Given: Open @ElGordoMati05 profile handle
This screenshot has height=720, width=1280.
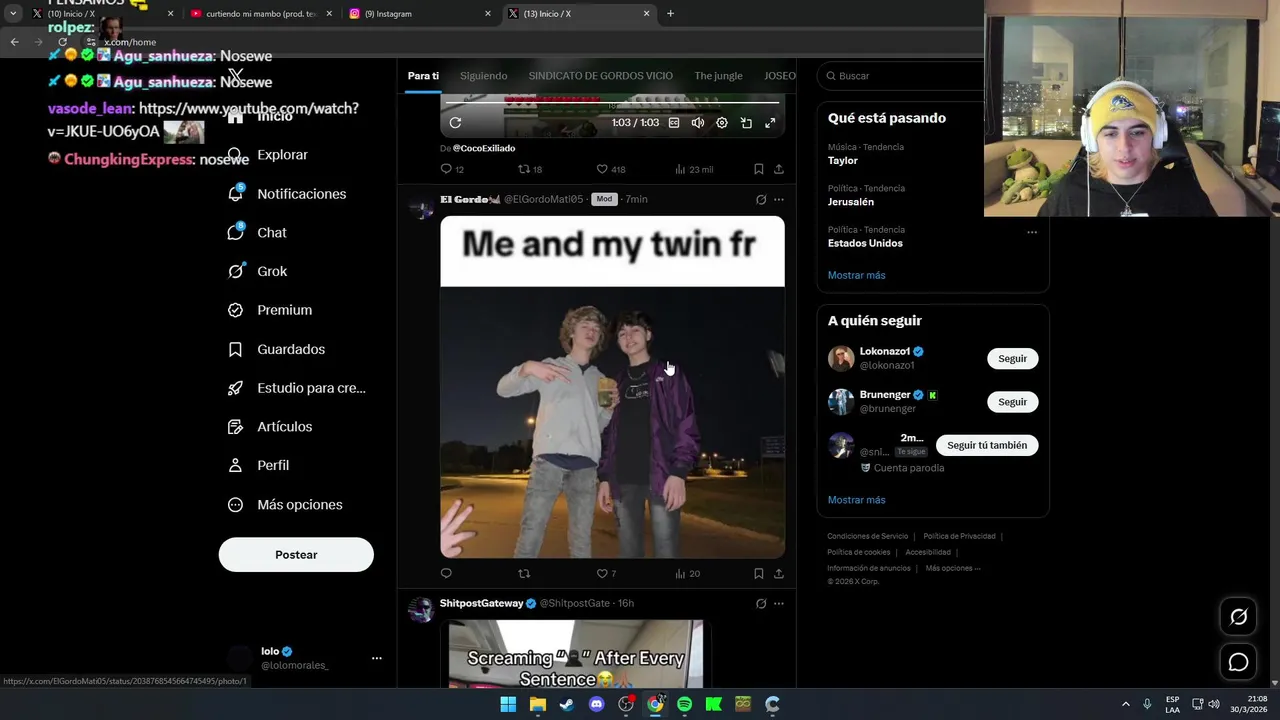Looking at the screenshot, I should point(543,199).
